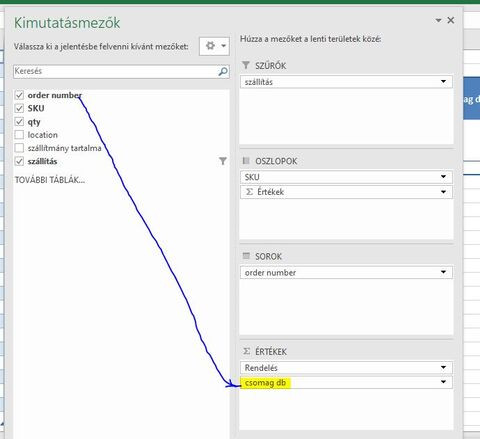Select the order number field name
Image resolution: width=480 pixels, height=439 pixels.
pyautogui.click(x=54, y=95)
